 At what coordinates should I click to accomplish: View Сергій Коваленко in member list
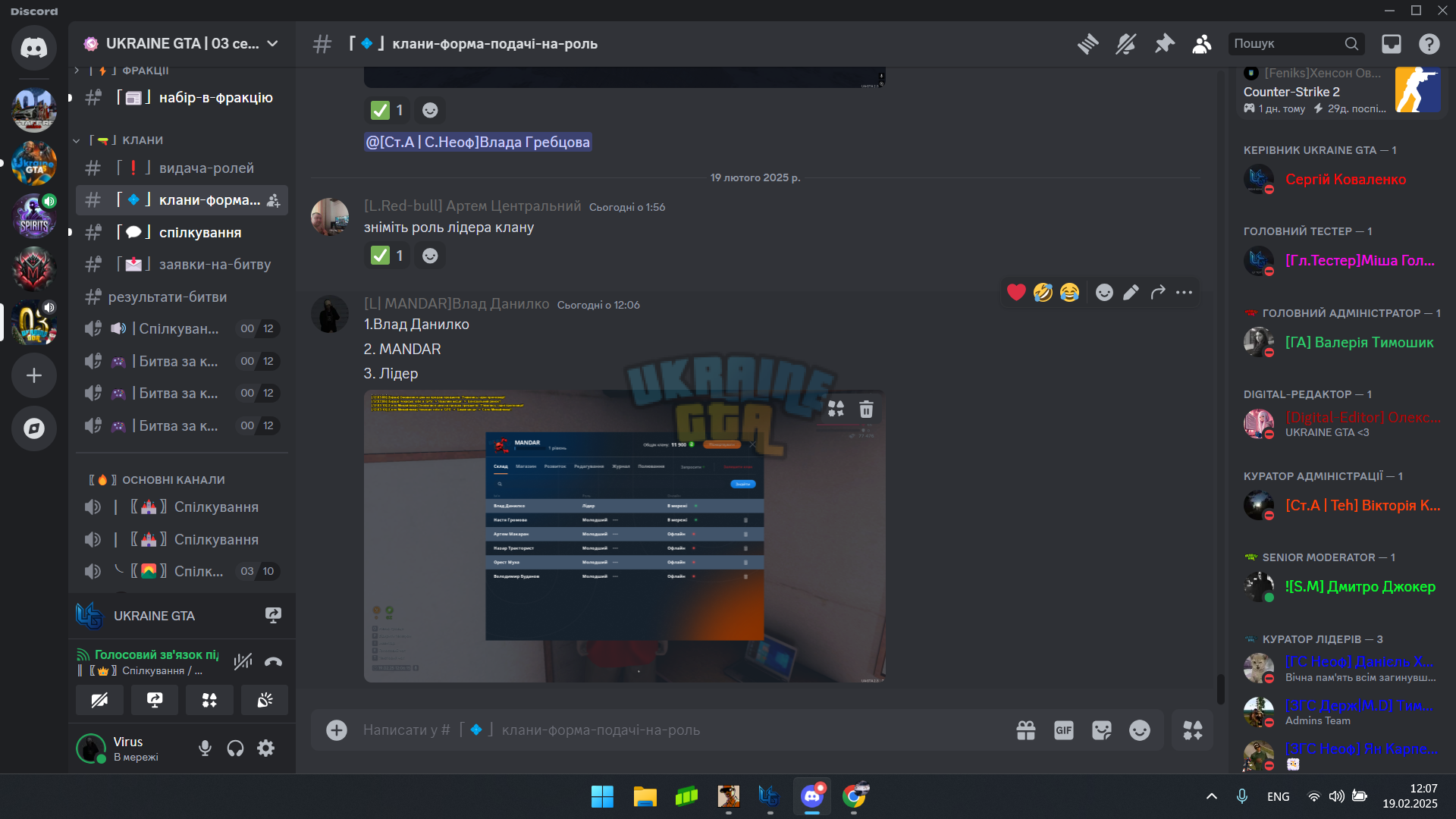(1342, 180)
